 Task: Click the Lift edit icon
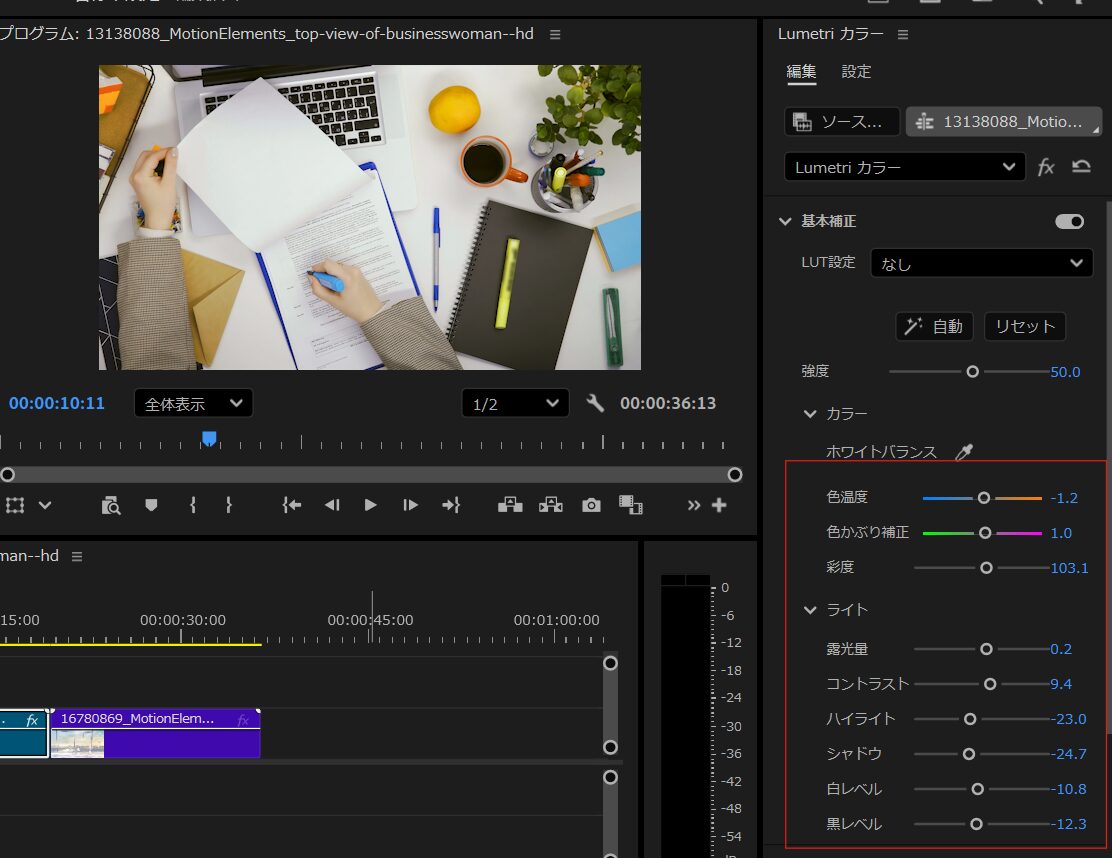point(510,505)
